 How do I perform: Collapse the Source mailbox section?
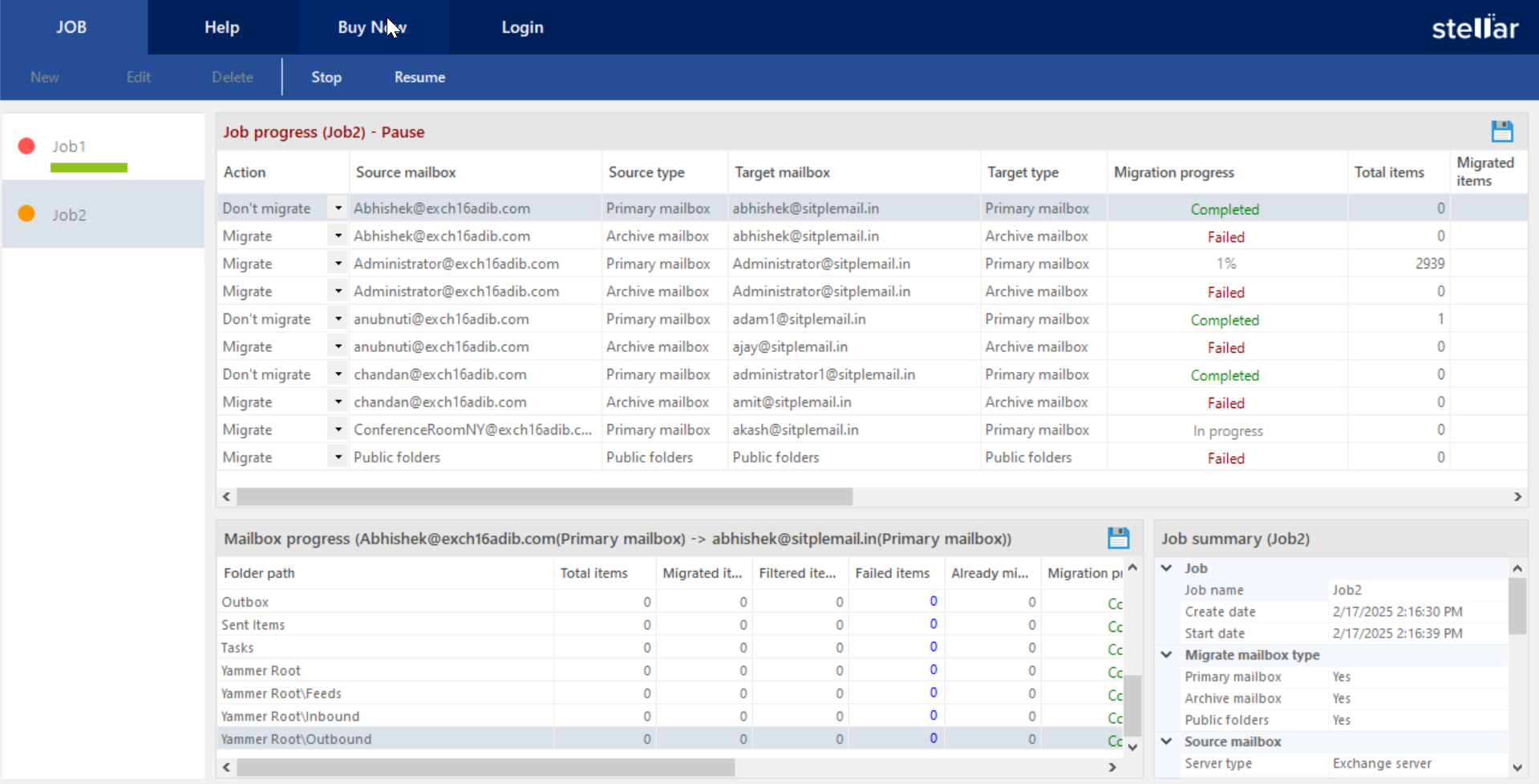tap(1167, 741)
